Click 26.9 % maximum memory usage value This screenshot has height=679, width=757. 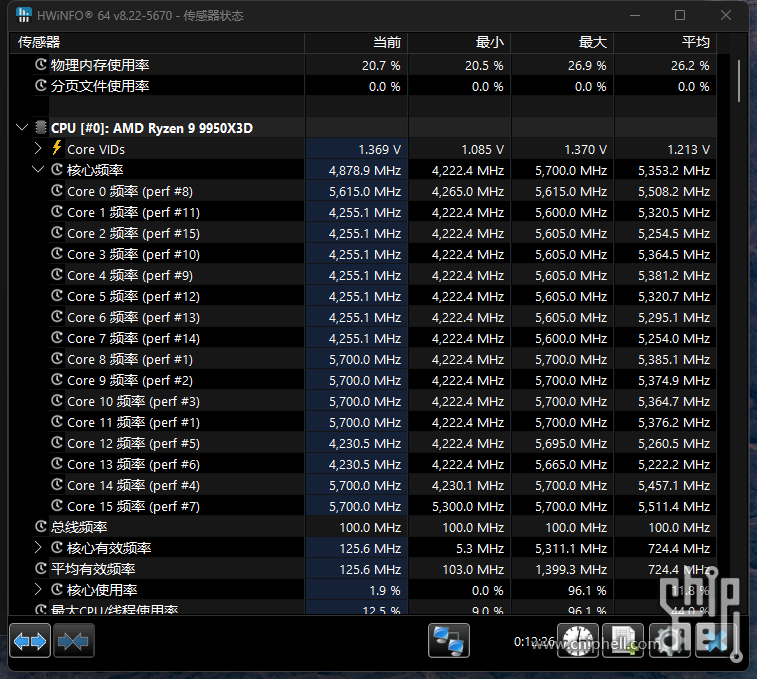tap(587, 66)
